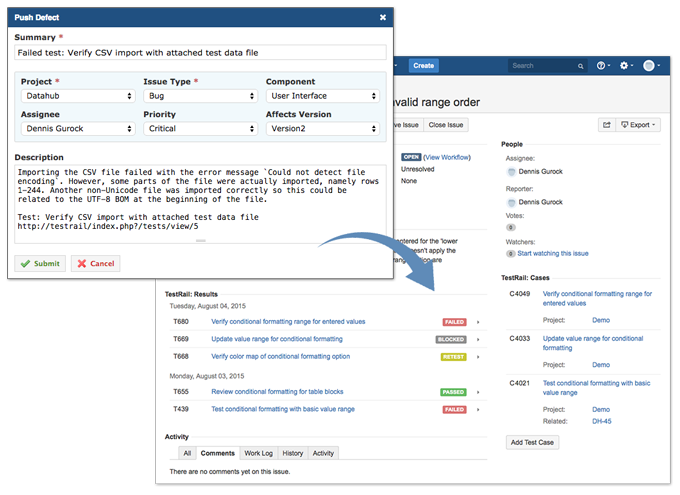Click the reporter Dennis Gurock avatar

point(511,203)
